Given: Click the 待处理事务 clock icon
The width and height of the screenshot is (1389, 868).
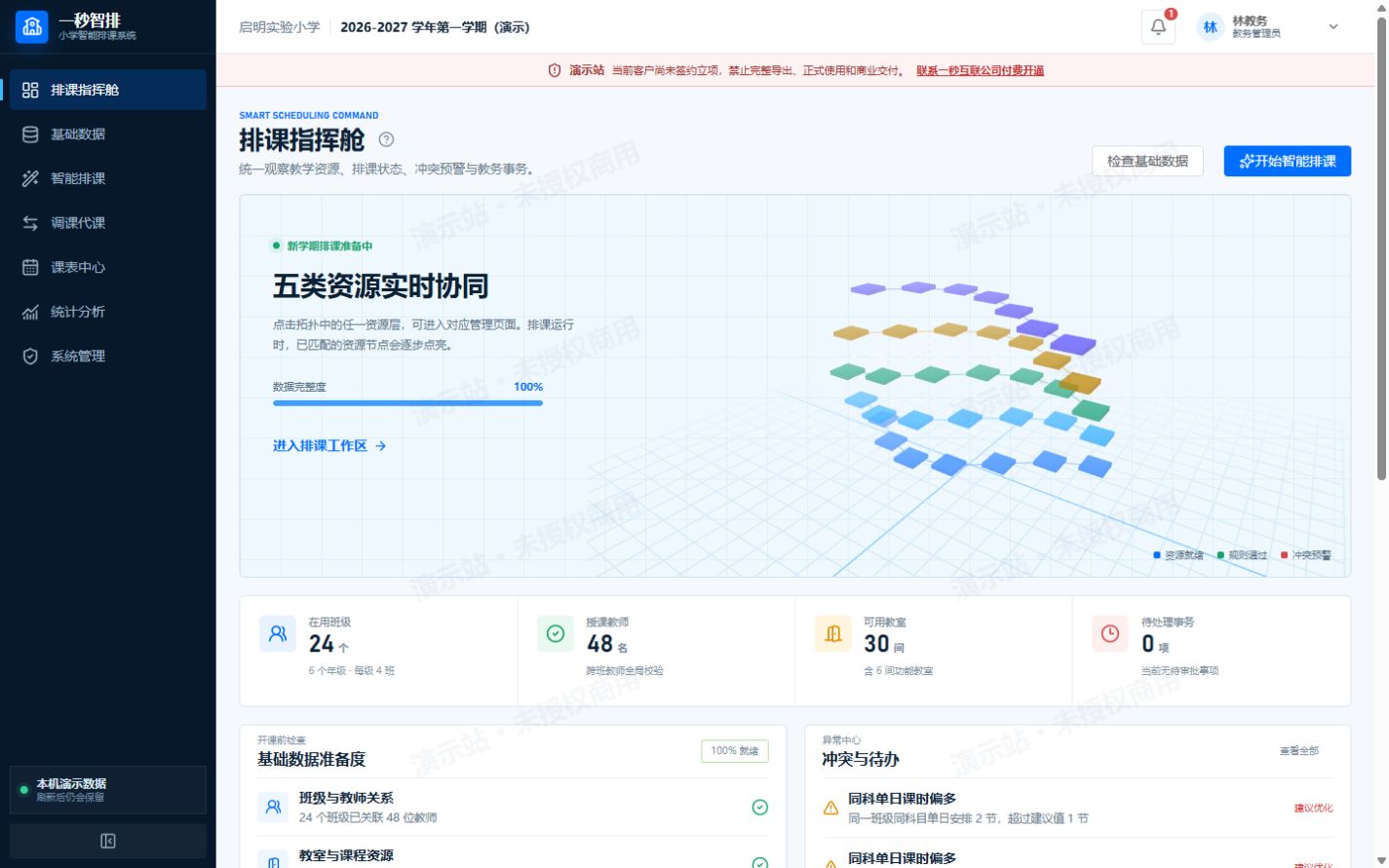Looking at the screenshot, I should click(1110, 633).
